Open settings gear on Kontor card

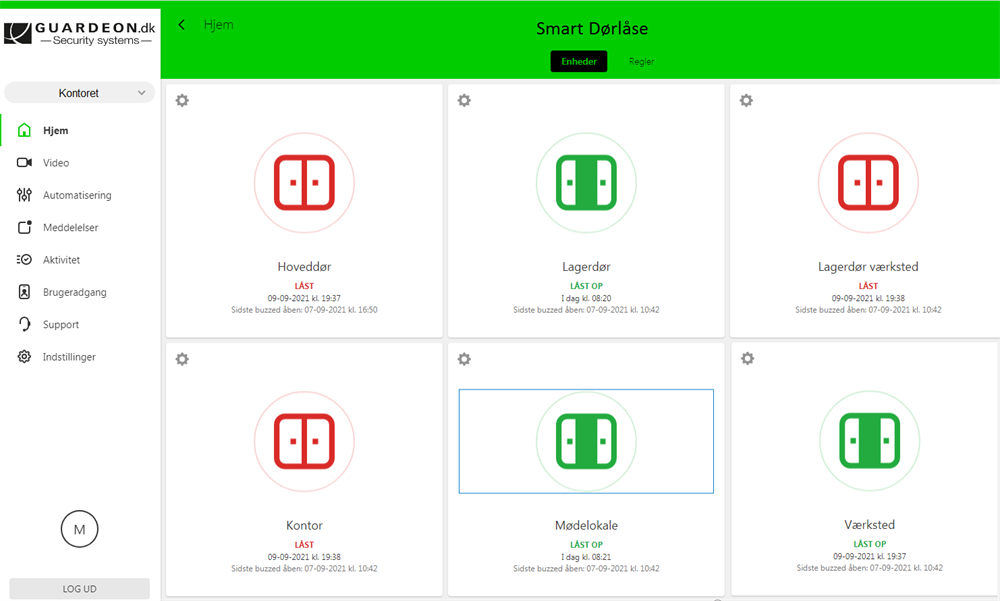[x=182, y=359]
